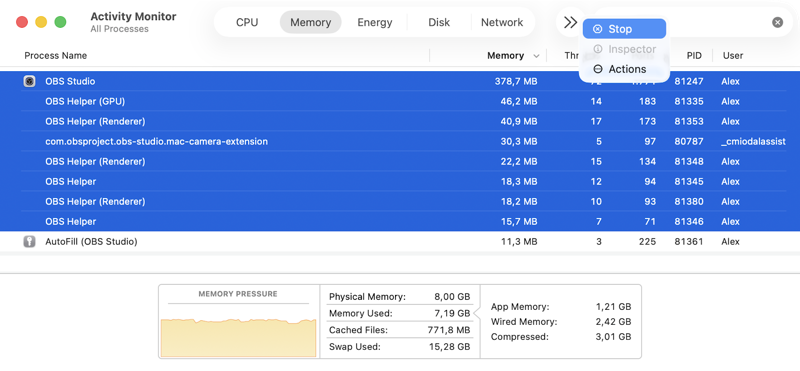Select the AutoFill (OBS Studio) row
The image size is (800, 371).
pyautogui.click(x=400, y=241)
